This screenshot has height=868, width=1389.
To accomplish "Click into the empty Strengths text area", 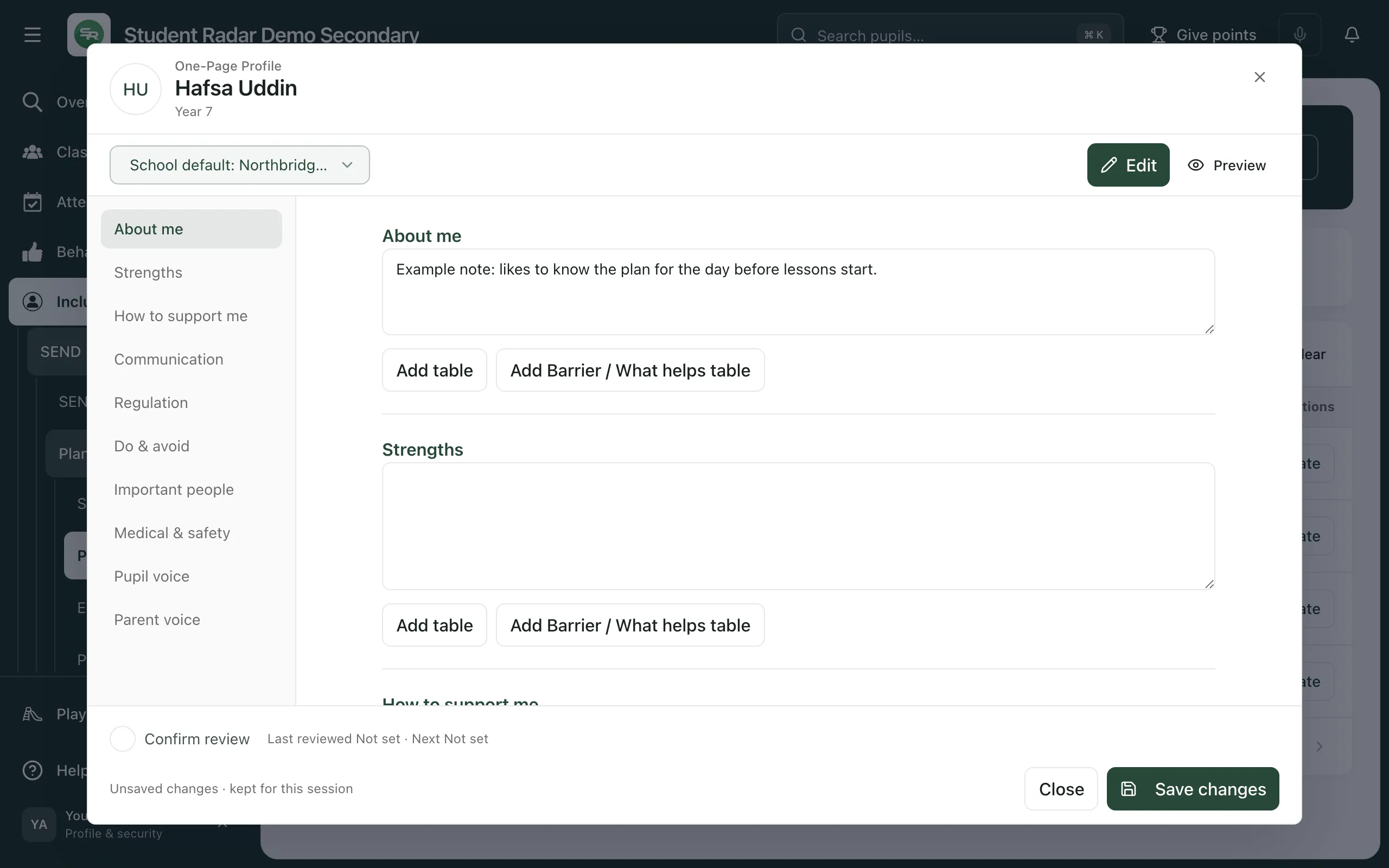I will [x=798, y=526].
